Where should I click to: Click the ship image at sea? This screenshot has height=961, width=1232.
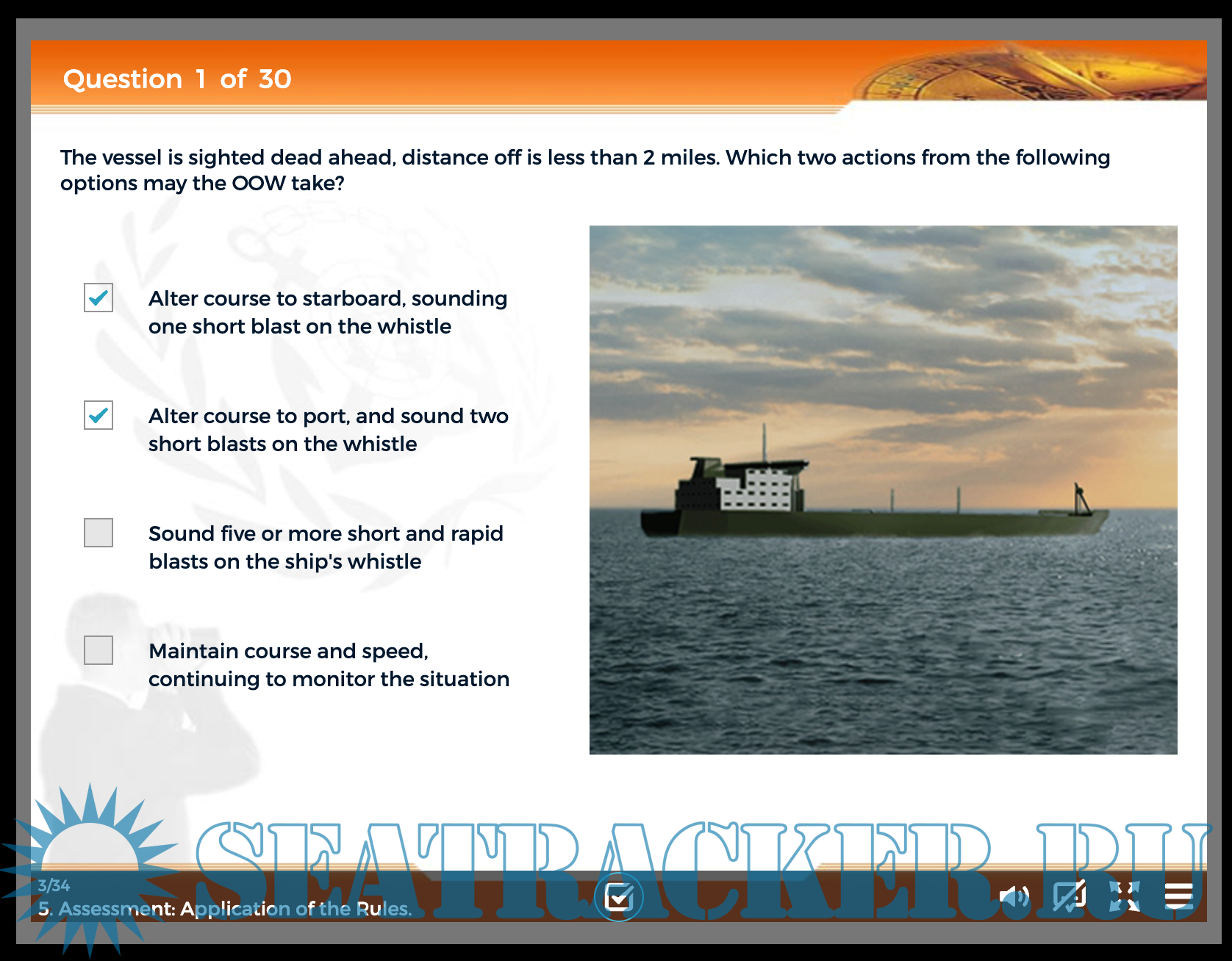coord(883,489)
